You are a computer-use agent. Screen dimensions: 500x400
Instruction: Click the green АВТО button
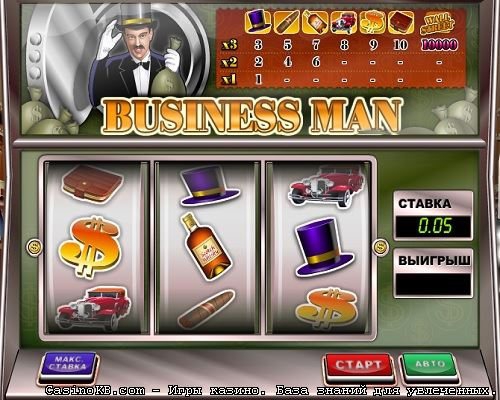[430, 366]
